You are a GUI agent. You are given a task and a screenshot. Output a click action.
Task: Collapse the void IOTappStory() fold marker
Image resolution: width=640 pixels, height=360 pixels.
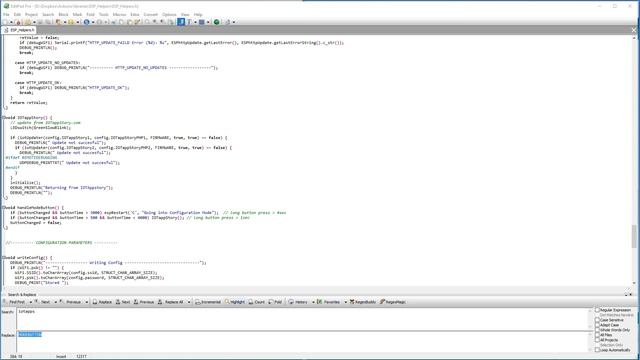coord(3,118)
